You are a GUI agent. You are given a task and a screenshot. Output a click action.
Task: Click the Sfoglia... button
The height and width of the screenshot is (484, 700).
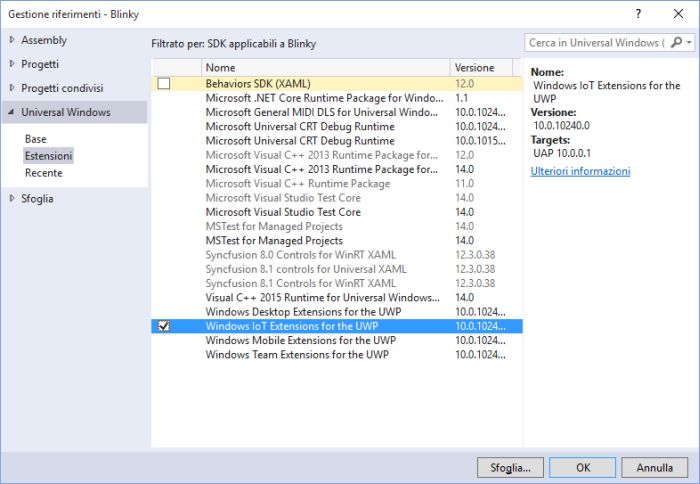click(510, 467)
